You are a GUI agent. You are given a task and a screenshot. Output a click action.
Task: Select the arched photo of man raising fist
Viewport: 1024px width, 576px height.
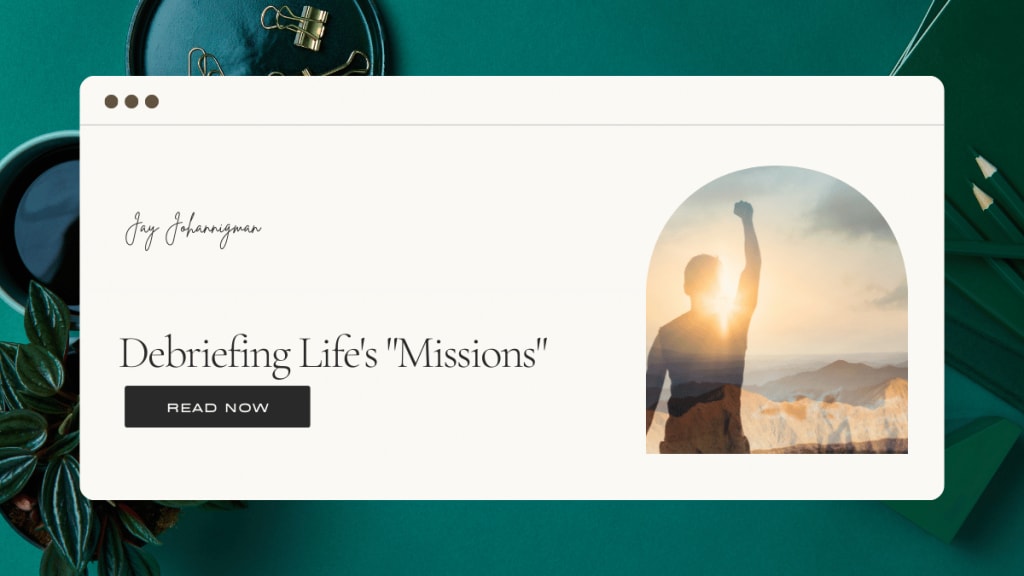pos(776,310)
